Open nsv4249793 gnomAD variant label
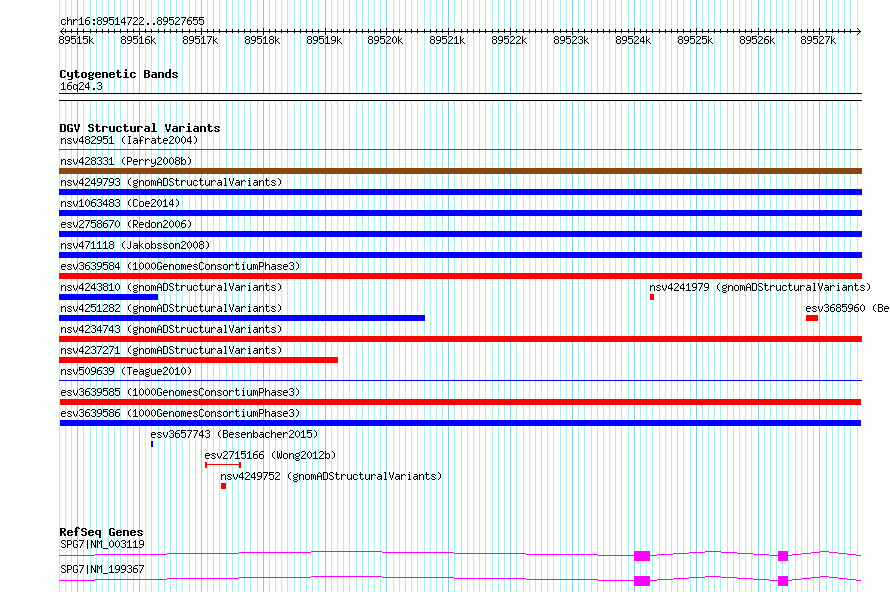The image size is (890, 592). (x=171, y=182)
